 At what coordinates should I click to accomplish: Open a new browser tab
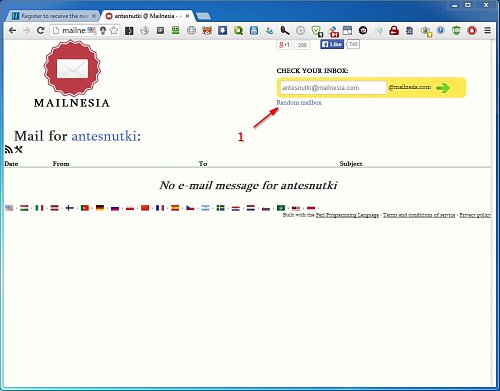pos(203,16)
